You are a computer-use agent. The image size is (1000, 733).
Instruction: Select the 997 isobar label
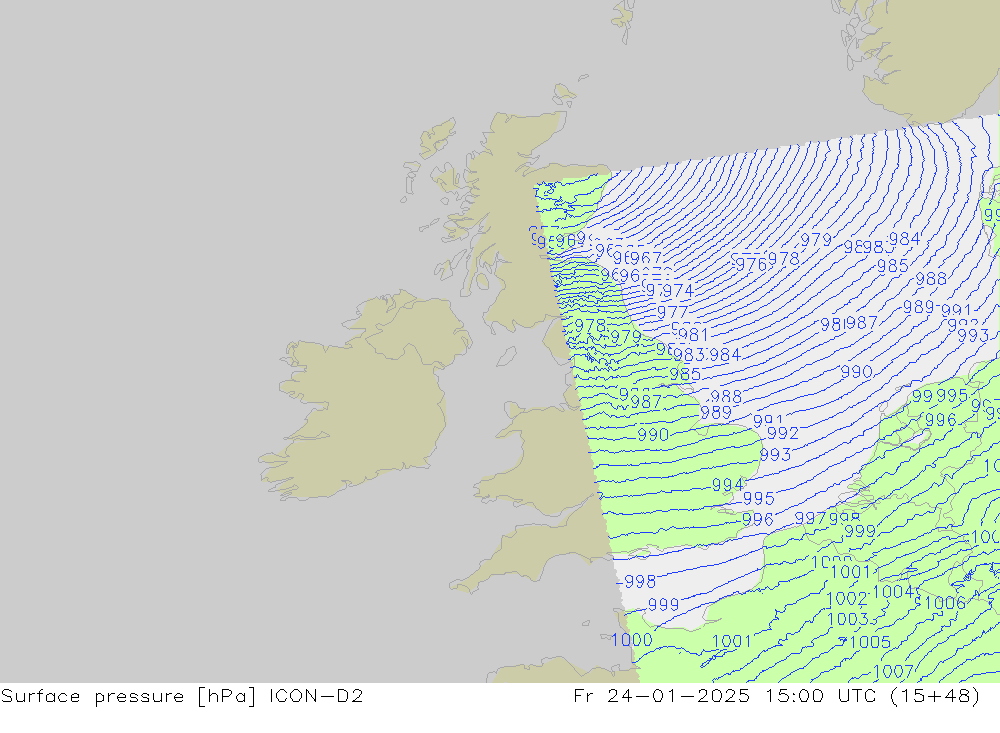click(811, 518)
